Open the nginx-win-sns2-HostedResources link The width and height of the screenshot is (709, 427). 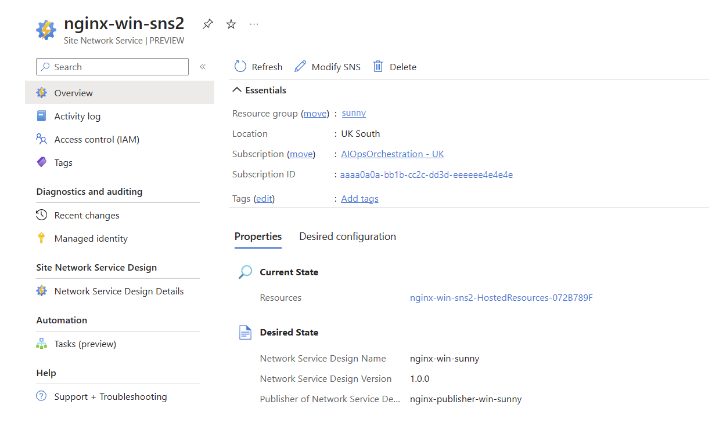click(x=501, y=298)
